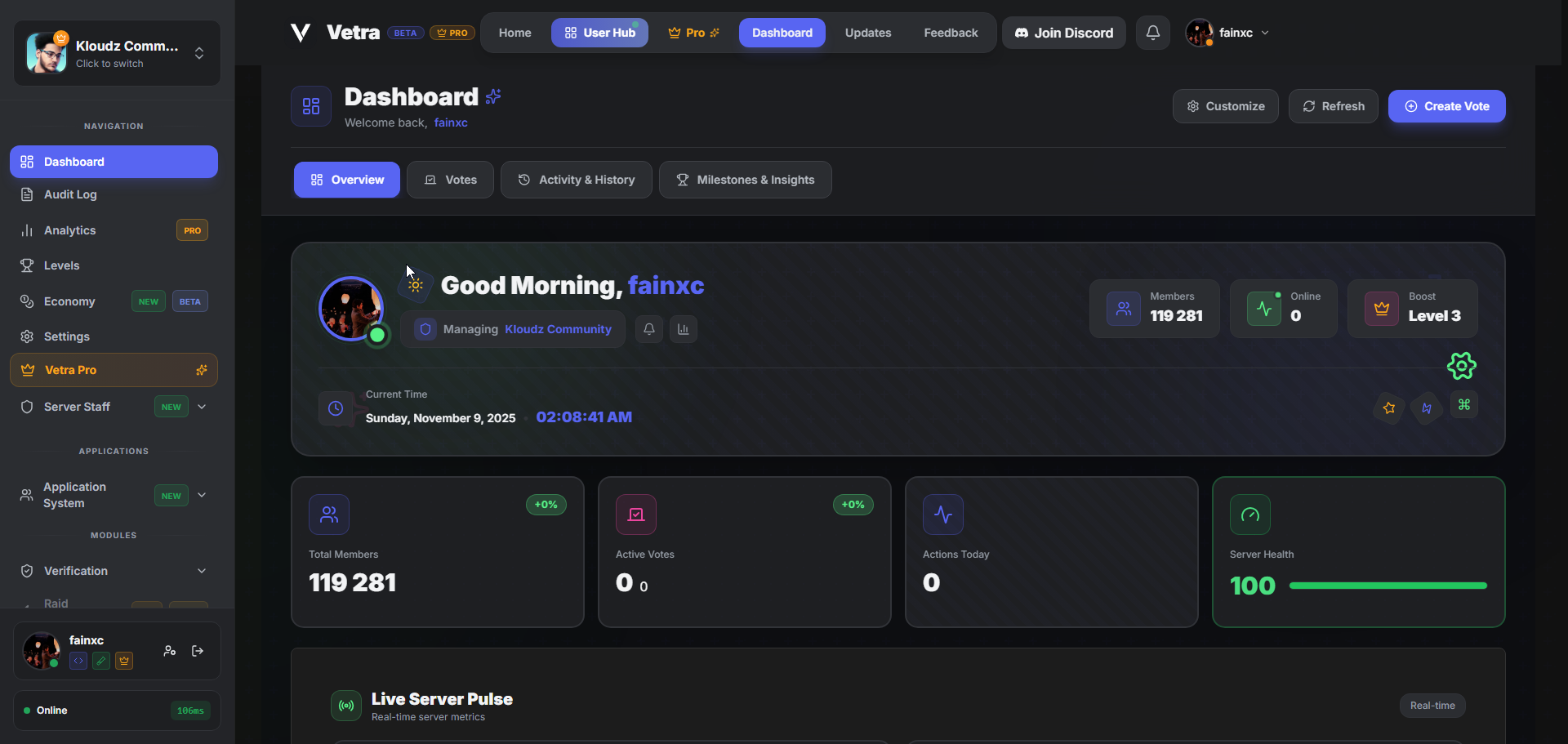Click the blue lightning badge icon
1568x744 pixels.
1426,408
